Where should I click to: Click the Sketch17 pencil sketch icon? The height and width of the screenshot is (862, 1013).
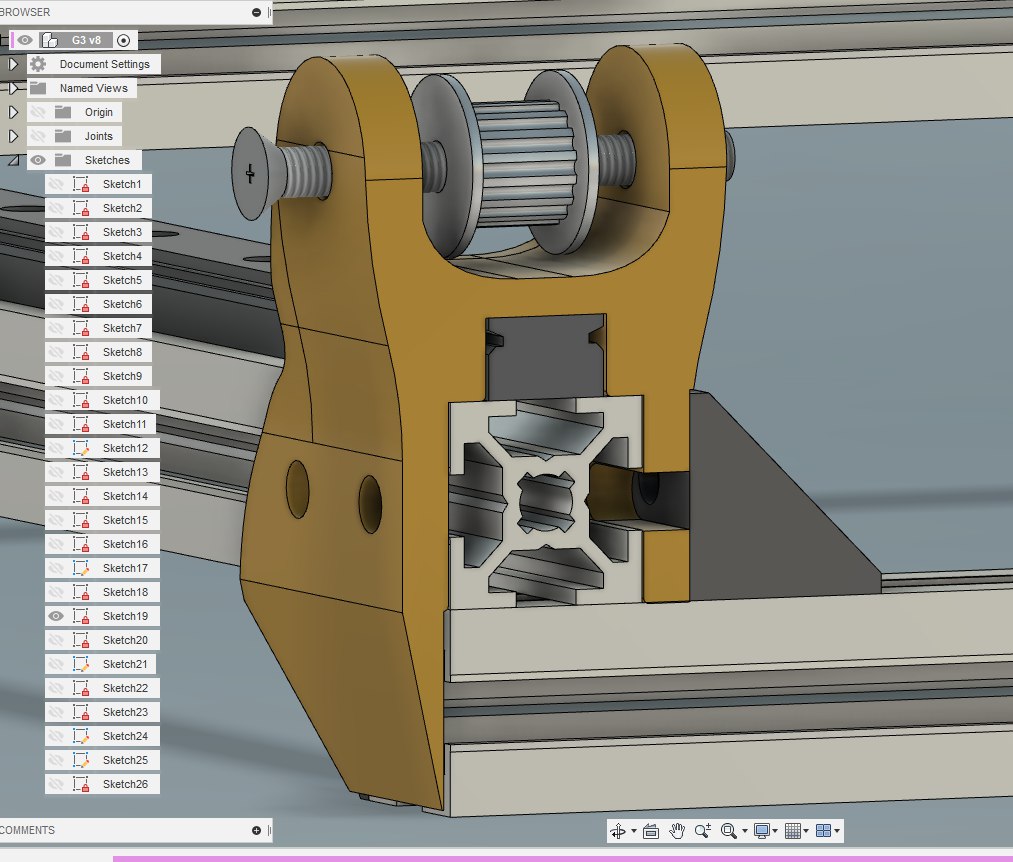point(81,568)
